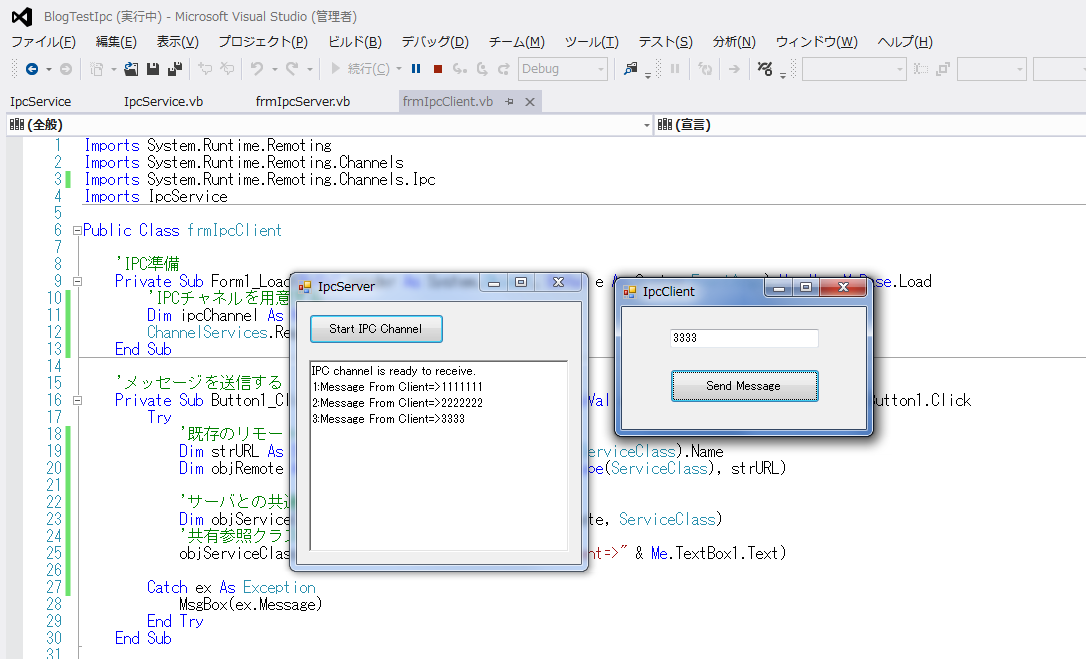
Task: Collapse the Button1_Click sub region
Action: (78, 401)
